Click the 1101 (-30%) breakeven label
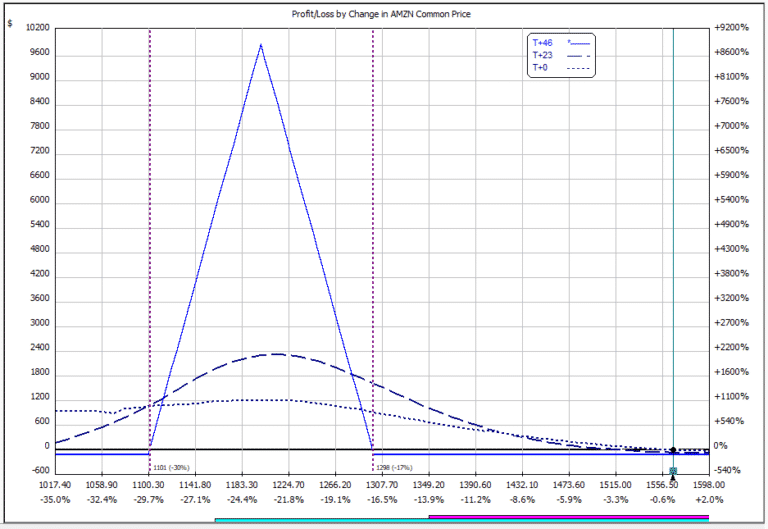The image size is (768, 529). [171, 468]
